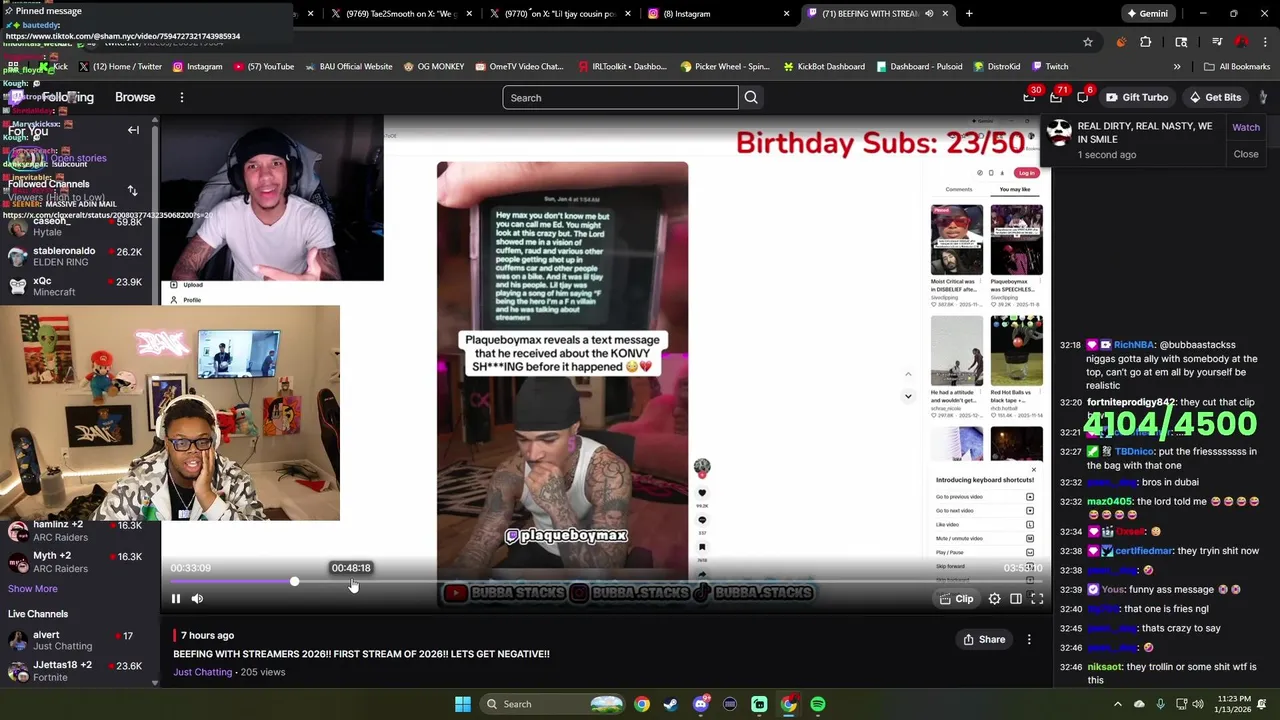The image size is (1280, 720).
Task: Seek video at progress bar handle
Action: (294, 581)
